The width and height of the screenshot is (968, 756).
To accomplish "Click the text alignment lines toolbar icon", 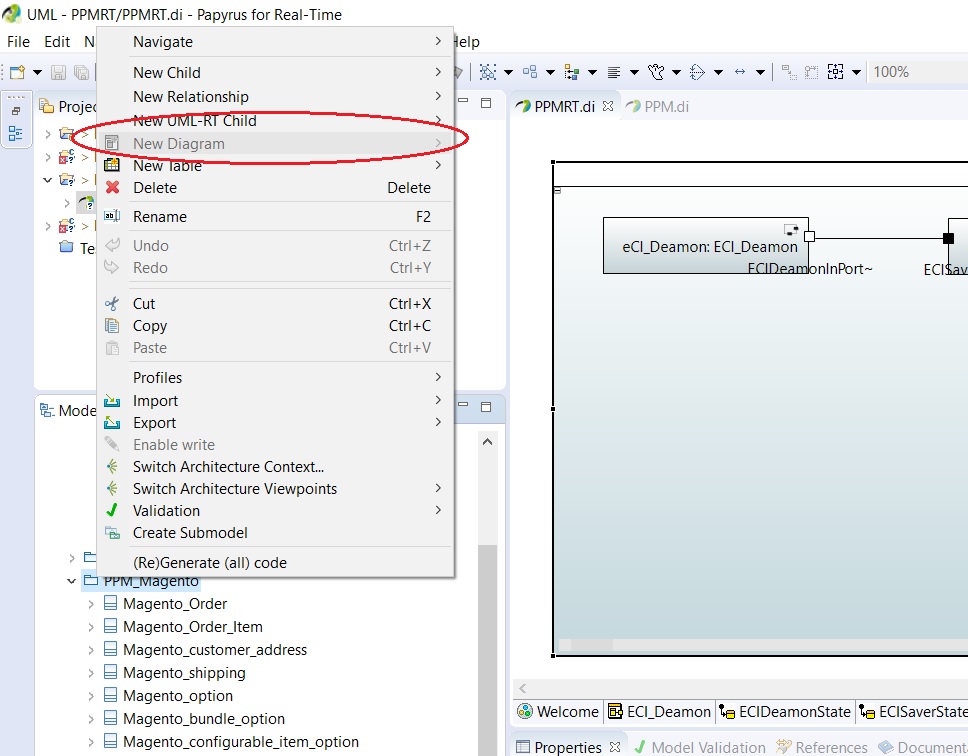I will tap(614, 72).
